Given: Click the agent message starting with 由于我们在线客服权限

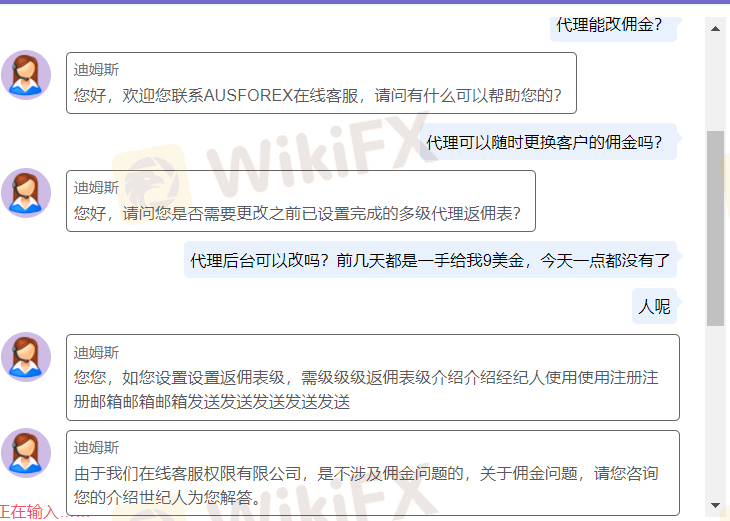Looking at the screenshot, I should point(373,473).
